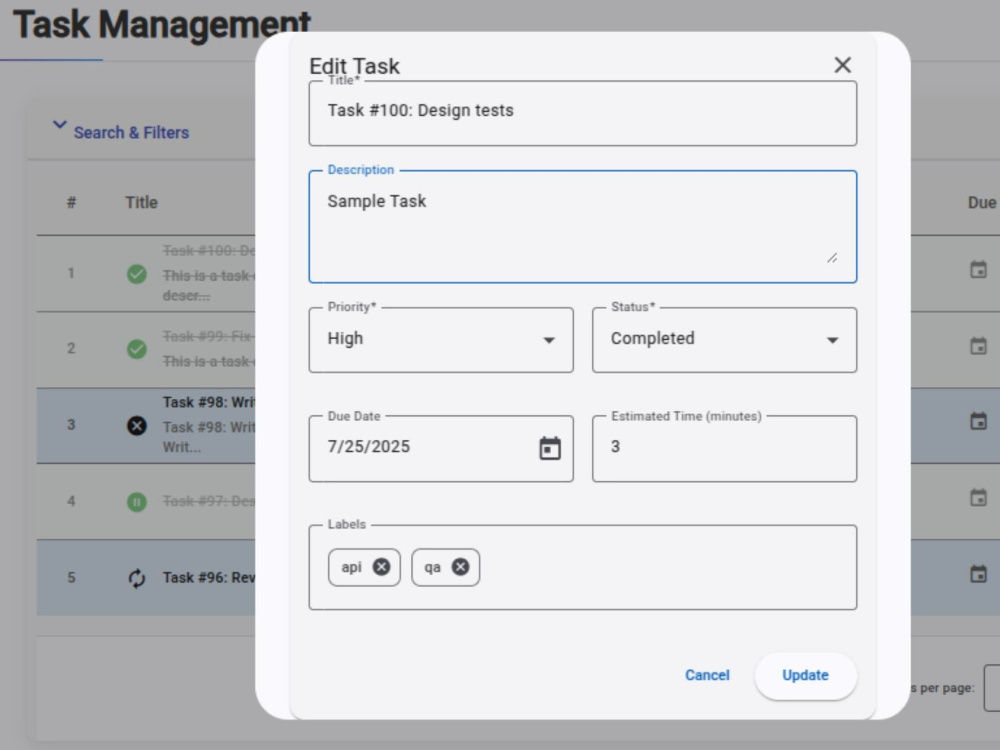Click calendar icon in table row 3
The height and width of the screenshot is (750, 1000).
pyautogui.click(x=978, y=422)
